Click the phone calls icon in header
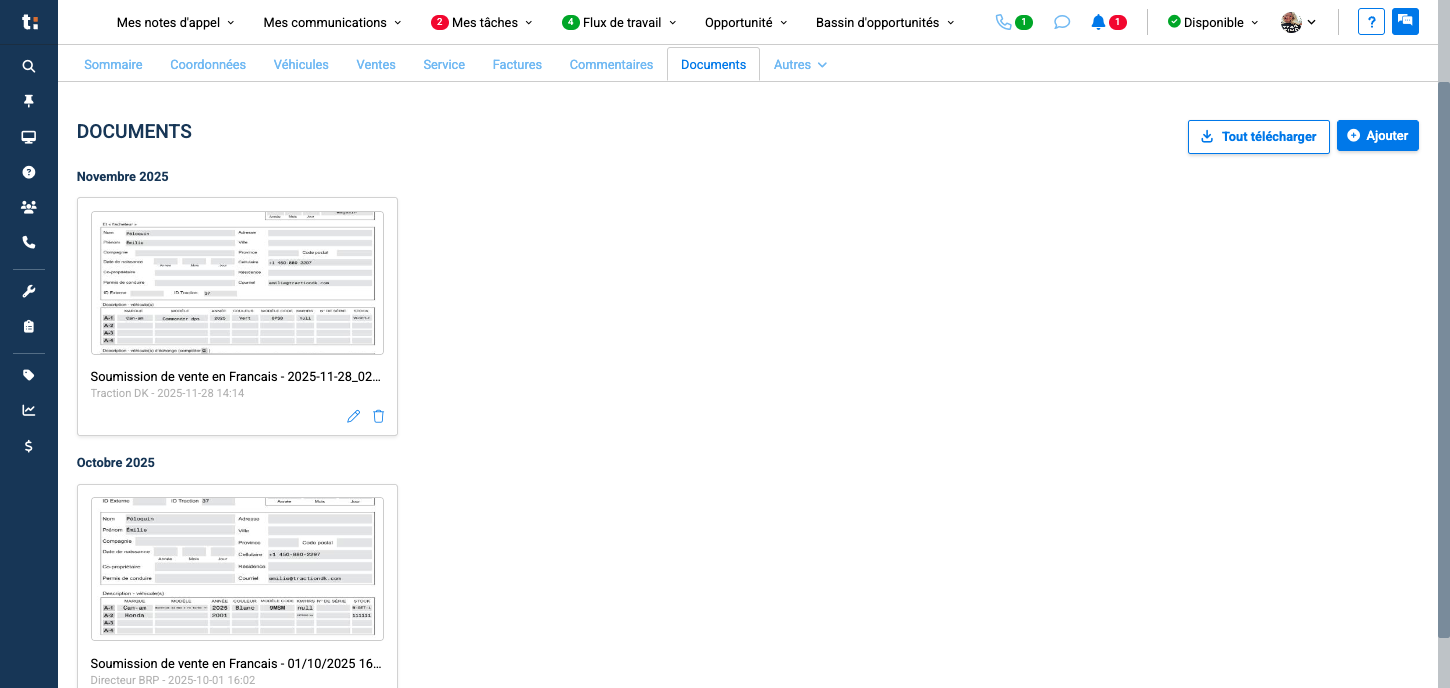Viewport: 1450px width, 688px height. [1004, 22]
